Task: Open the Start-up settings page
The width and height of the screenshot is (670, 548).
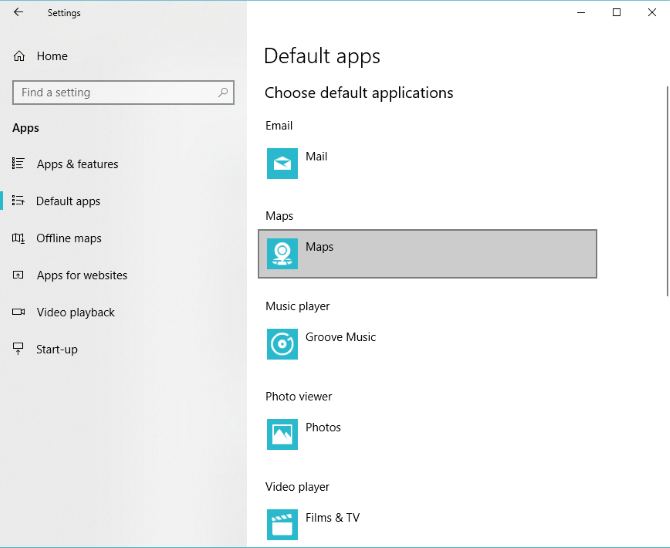Action: (57, 349)
